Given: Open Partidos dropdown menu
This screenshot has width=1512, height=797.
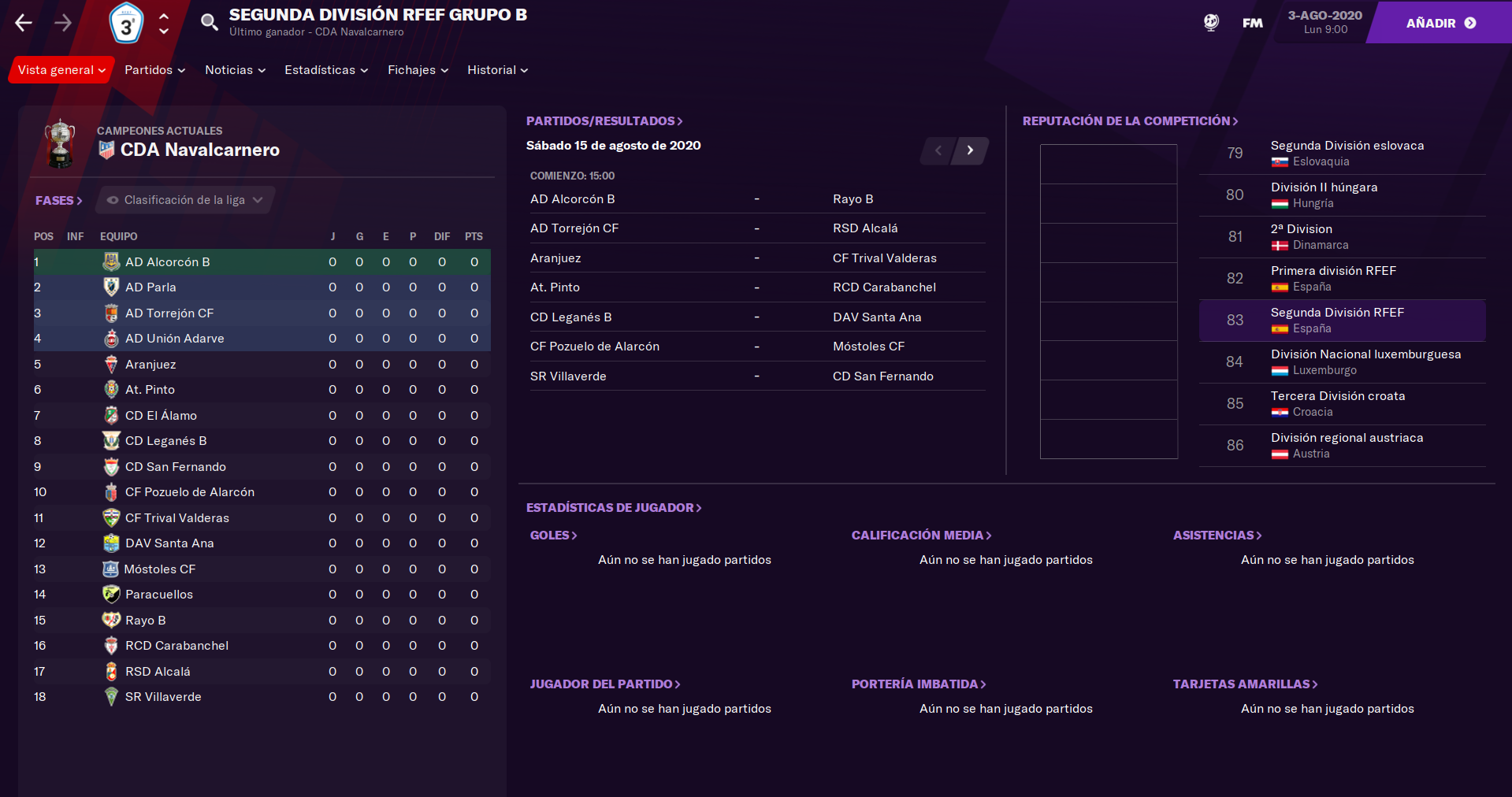Looking at the screenshot, I should (154, 70).
